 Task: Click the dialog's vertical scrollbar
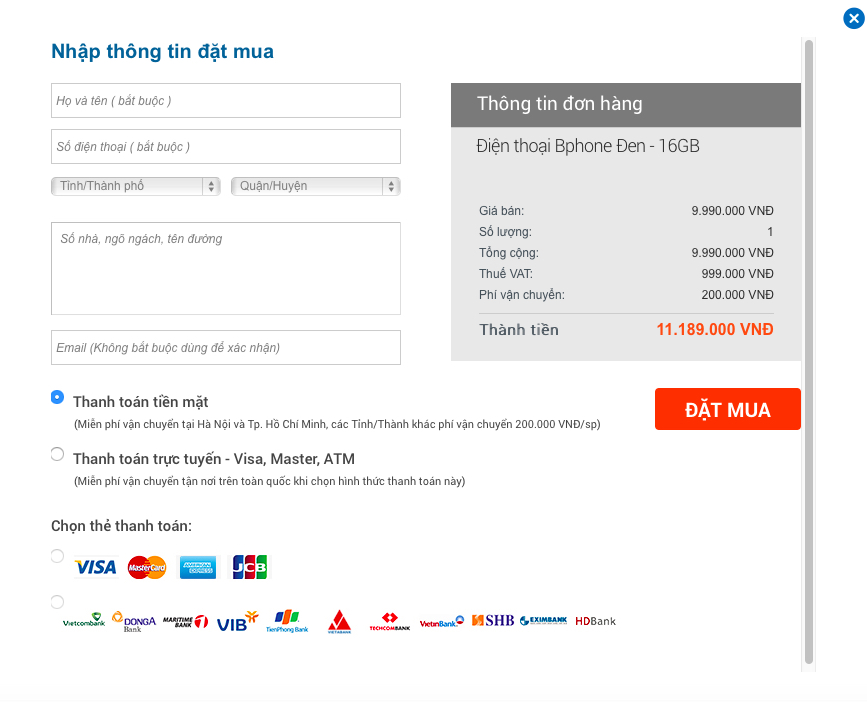coord(809,350)
